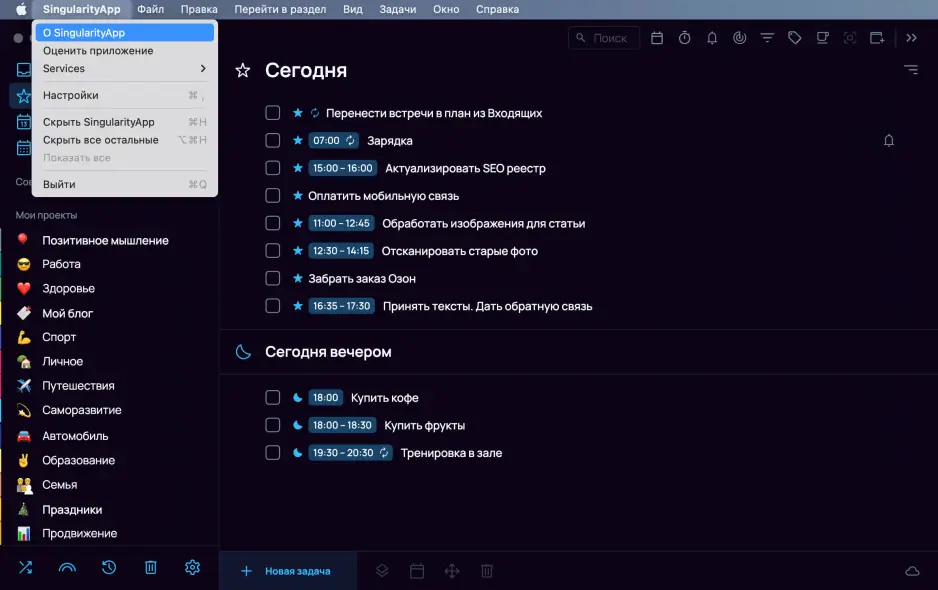The width and height of the screenshot is (938, 590).
Task: Click the history icon in the bottom toolbar
Action: click(108, 567)
